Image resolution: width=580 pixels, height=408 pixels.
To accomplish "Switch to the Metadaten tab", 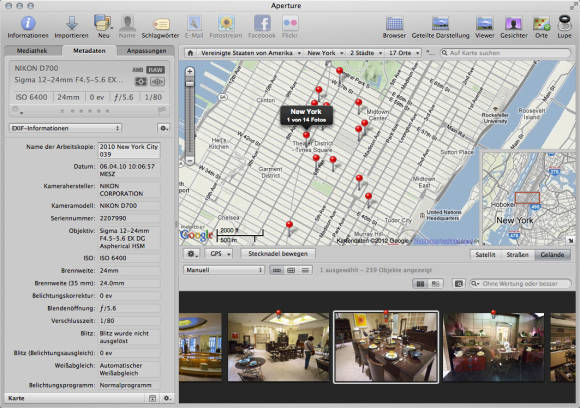I will click(x=89, y=51).
